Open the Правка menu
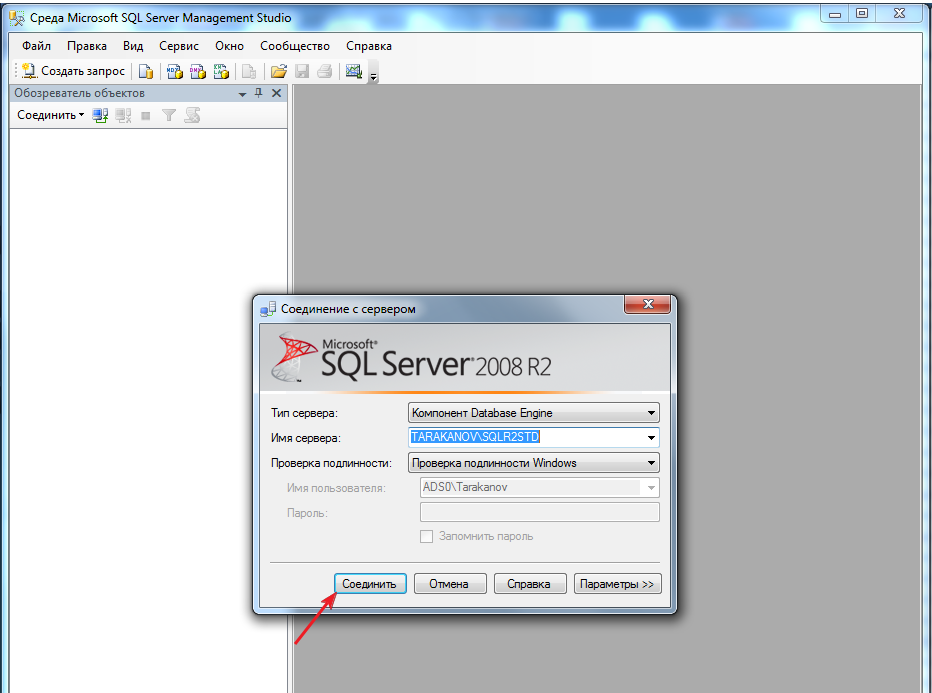This screenshot has width=932, height=693. pos(87,46)
